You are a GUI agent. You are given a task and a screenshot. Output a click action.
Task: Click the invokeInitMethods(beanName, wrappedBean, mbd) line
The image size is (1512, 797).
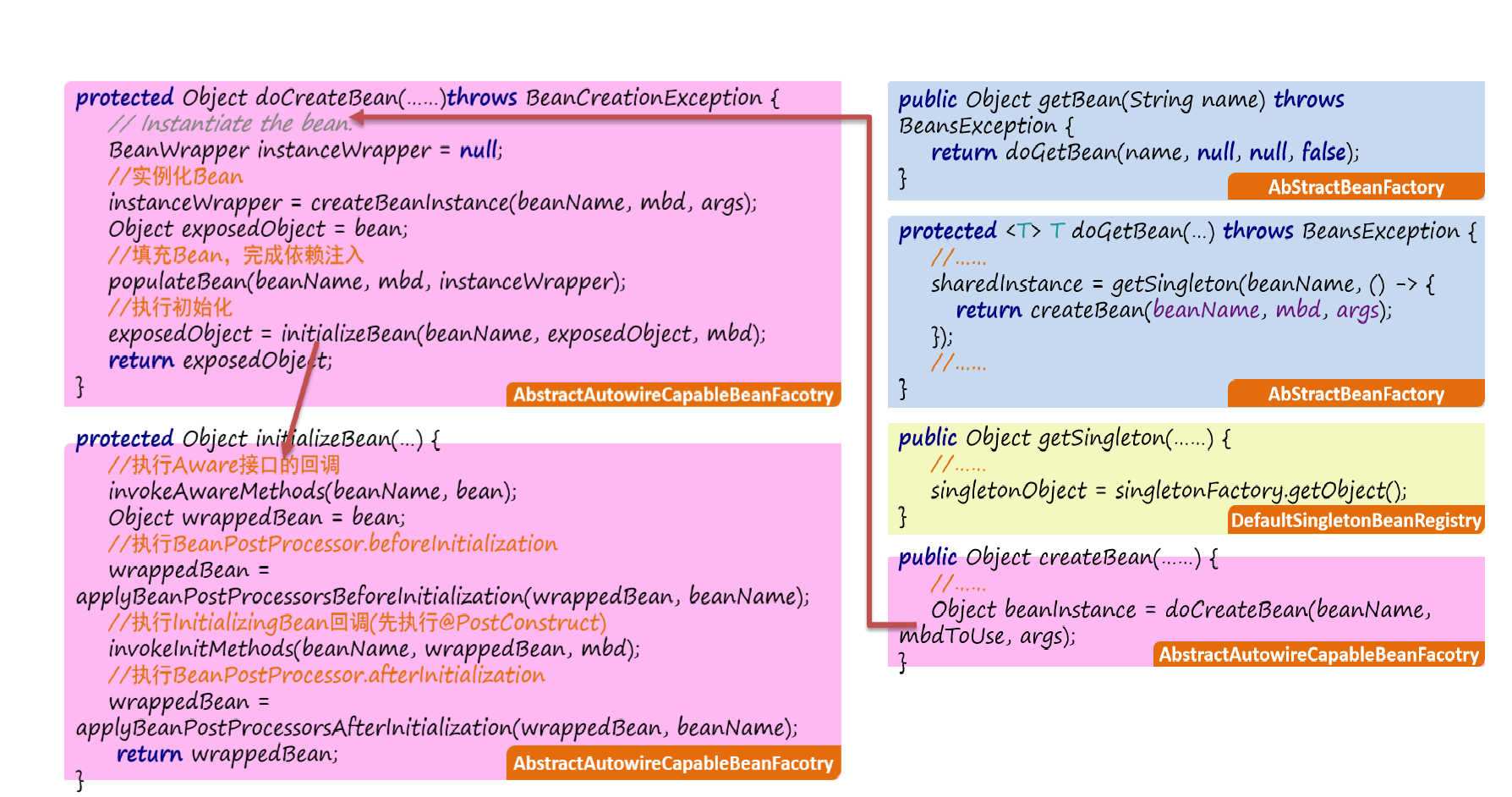click(374, 649)
